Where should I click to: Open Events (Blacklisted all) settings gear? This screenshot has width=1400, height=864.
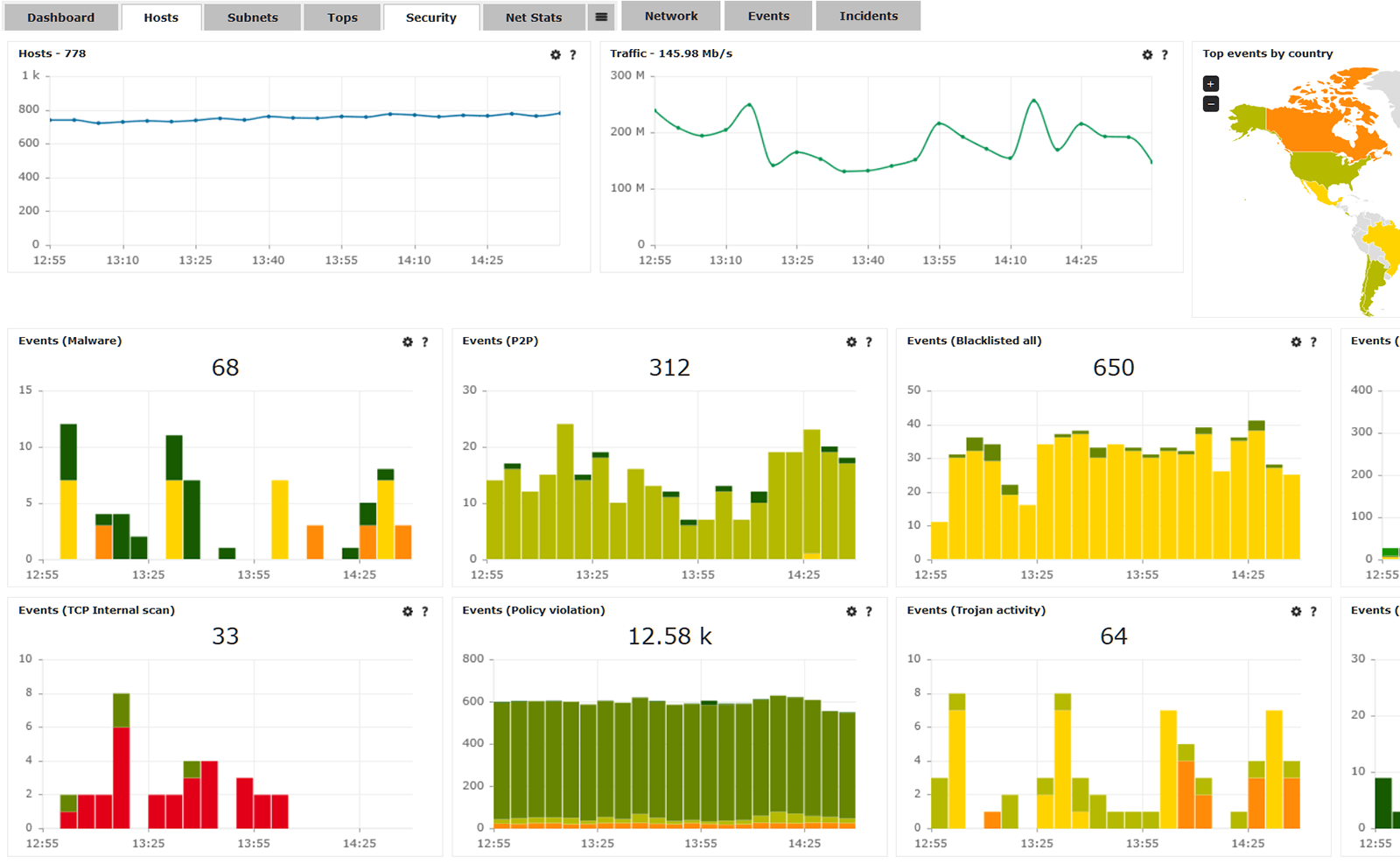click(1296, 342)
